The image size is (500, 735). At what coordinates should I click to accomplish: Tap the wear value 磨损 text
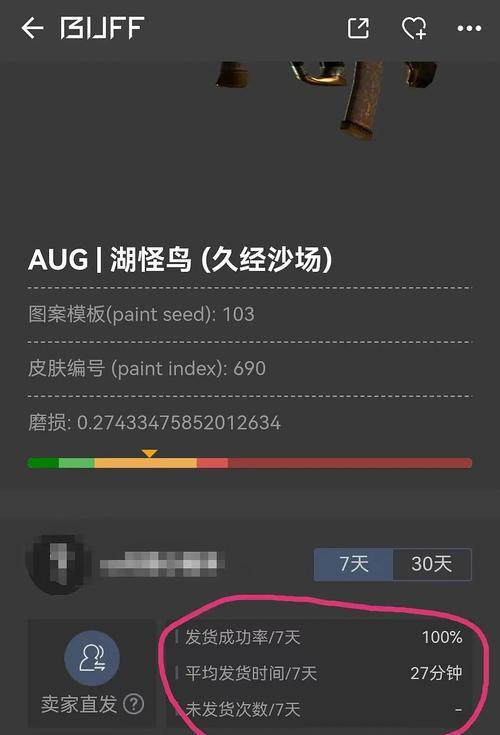[154, 422]
